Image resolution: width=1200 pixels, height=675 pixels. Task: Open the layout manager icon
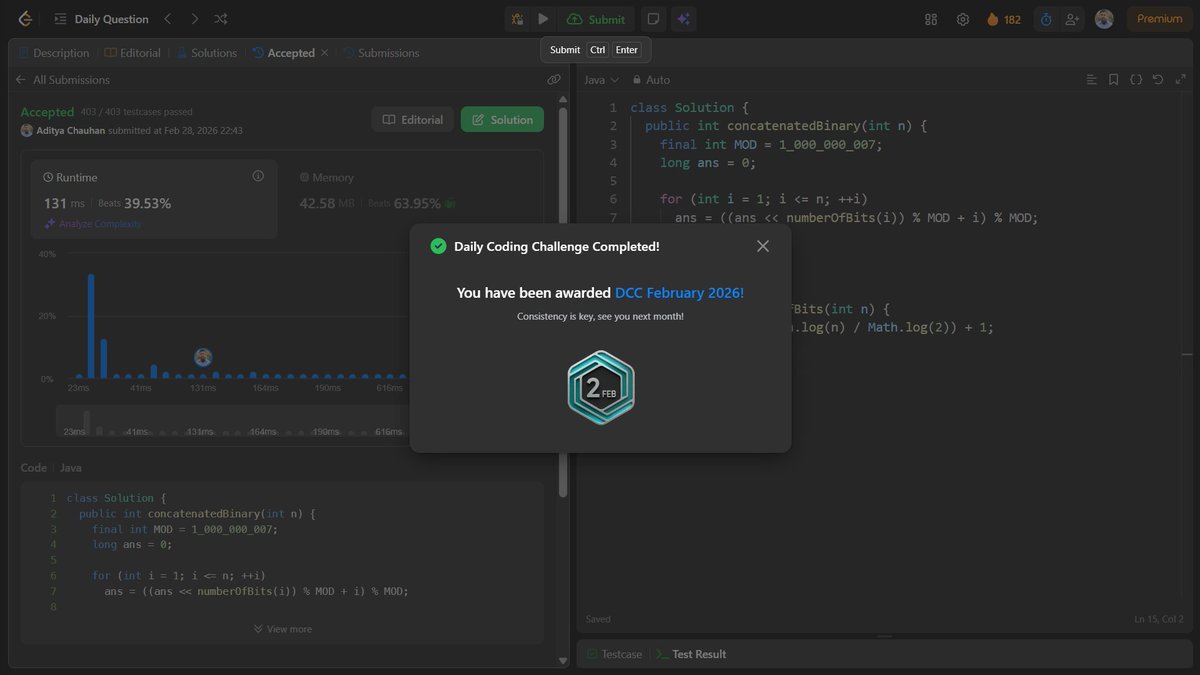click(931, 19)
